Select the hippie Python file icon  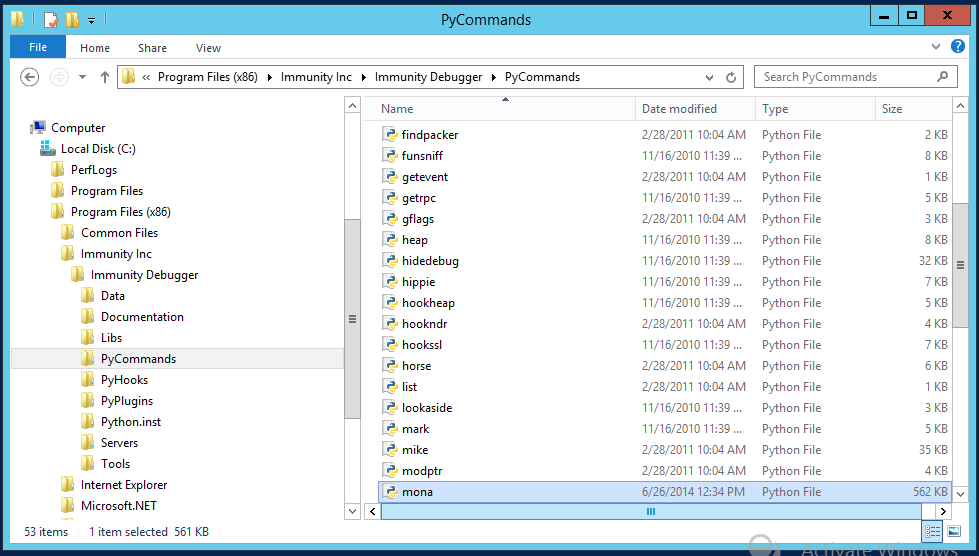390,282
